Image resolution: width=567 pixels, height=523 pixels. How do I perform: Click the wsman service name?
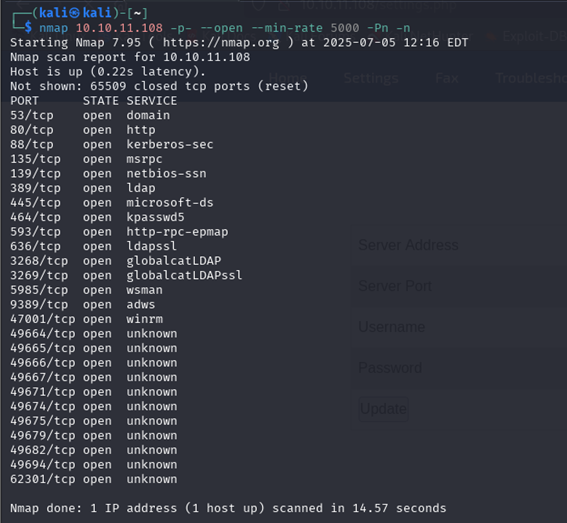point(144,290)
